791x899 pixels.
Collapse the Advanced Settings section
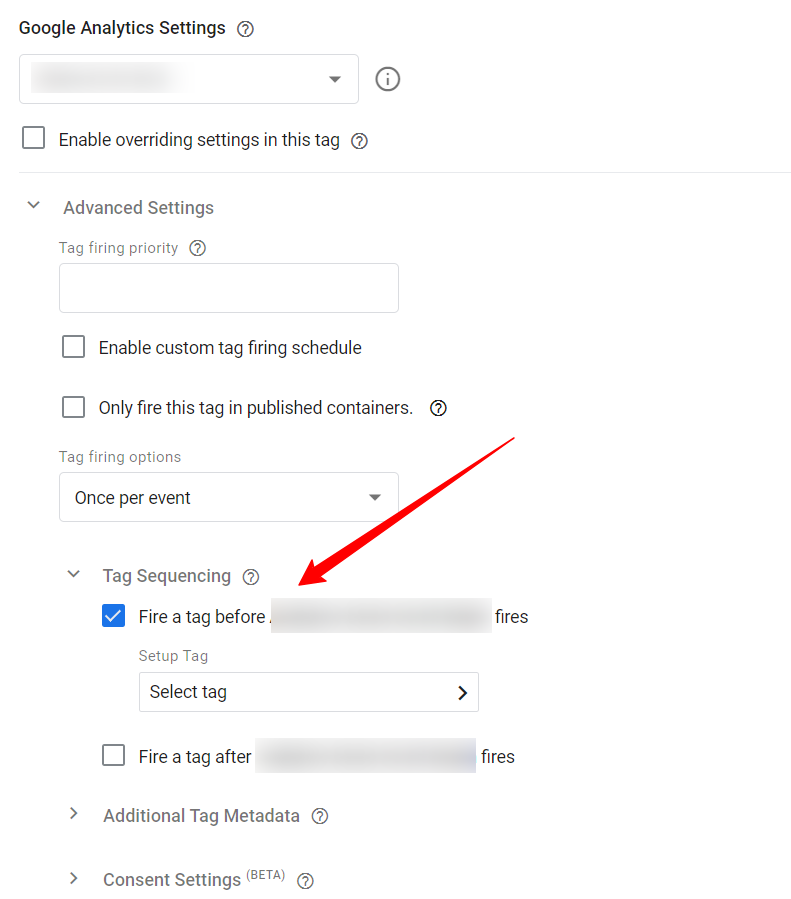(x=34, y=205)
